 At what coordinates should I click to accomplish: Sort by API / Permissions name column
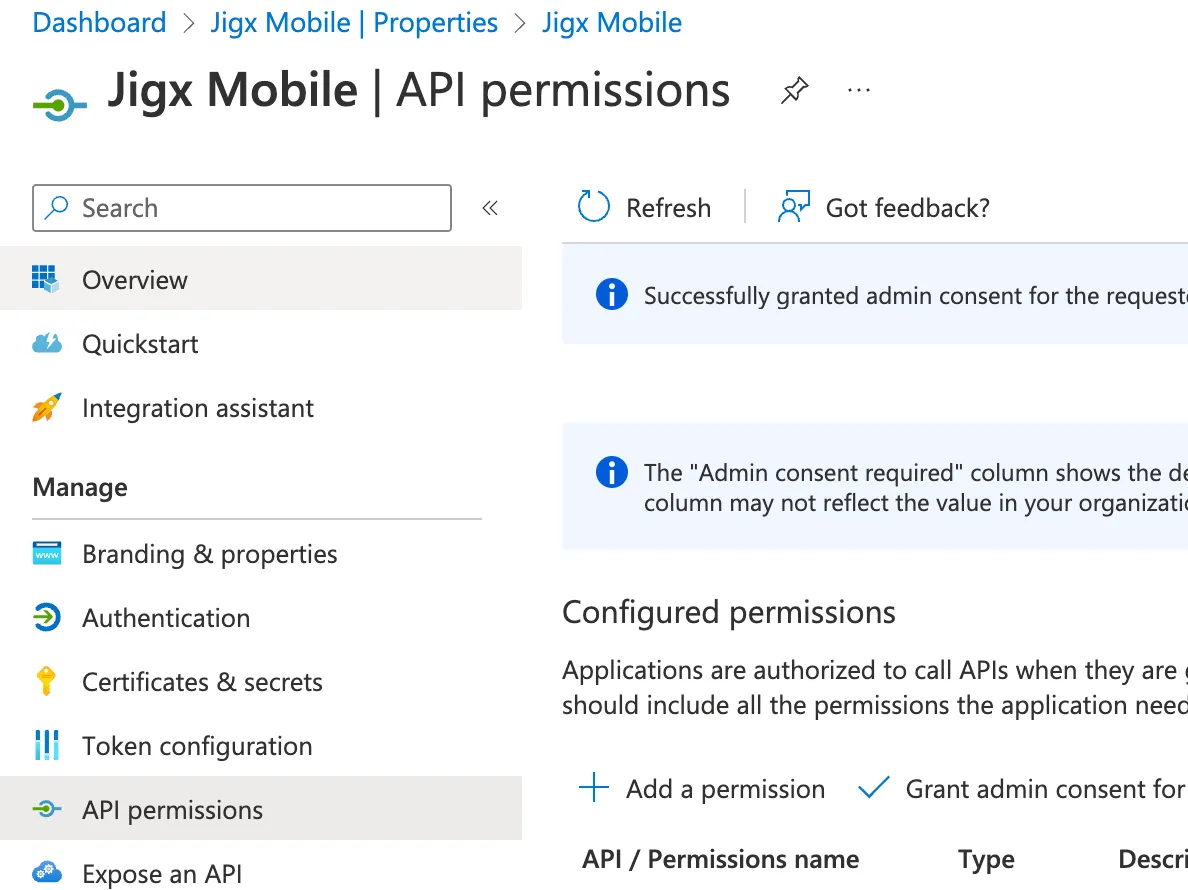tap(721, 859)
